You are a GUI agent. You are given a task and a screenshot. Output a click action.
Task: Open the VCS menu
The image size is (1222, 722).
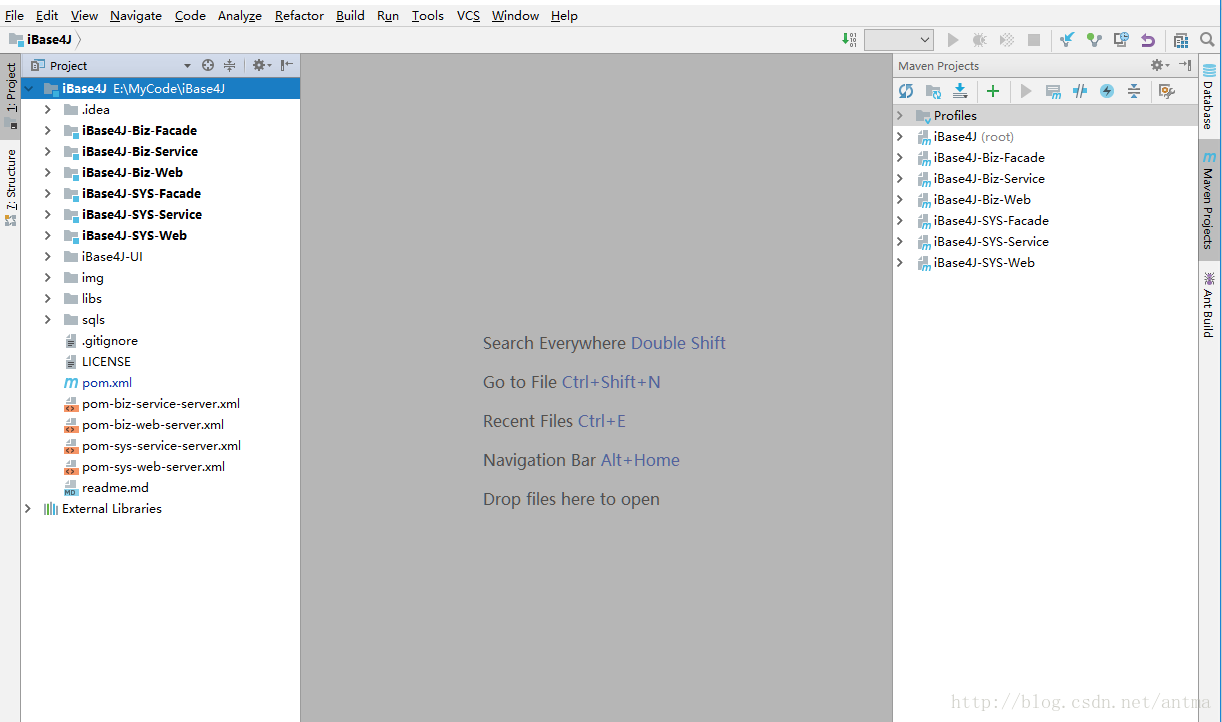pos(468,15)
